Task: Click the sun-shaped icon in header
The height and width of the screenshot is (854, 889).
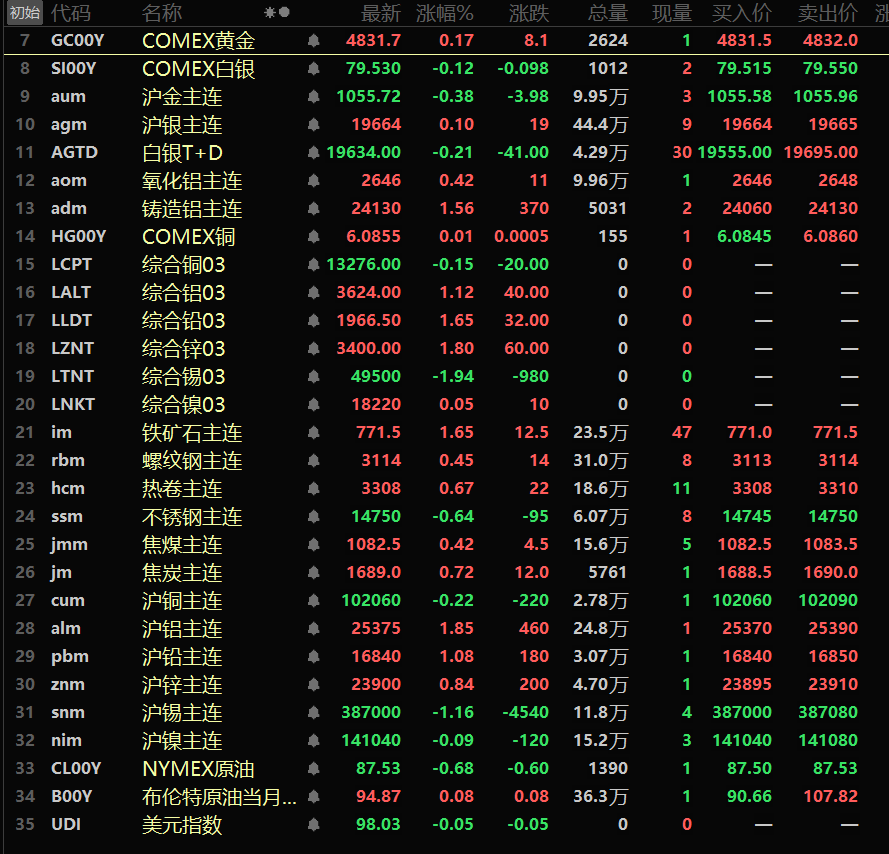Action: tap(269, 13)
